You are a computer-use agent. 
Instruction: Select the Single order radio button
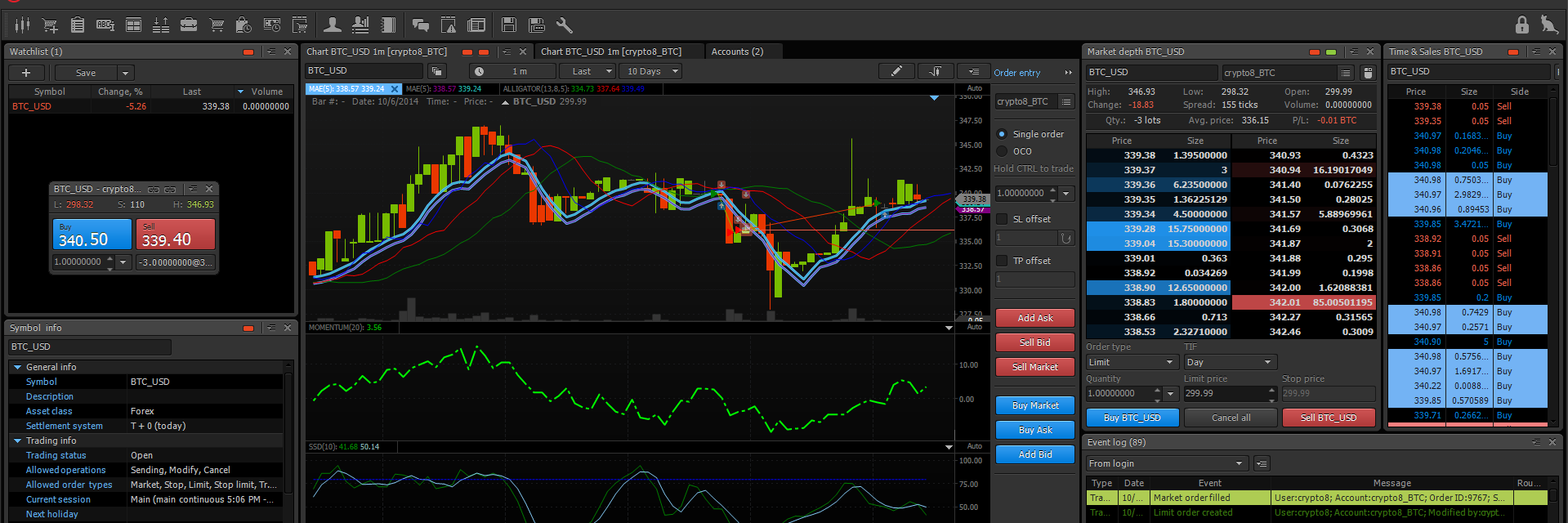click(1002, 134)
